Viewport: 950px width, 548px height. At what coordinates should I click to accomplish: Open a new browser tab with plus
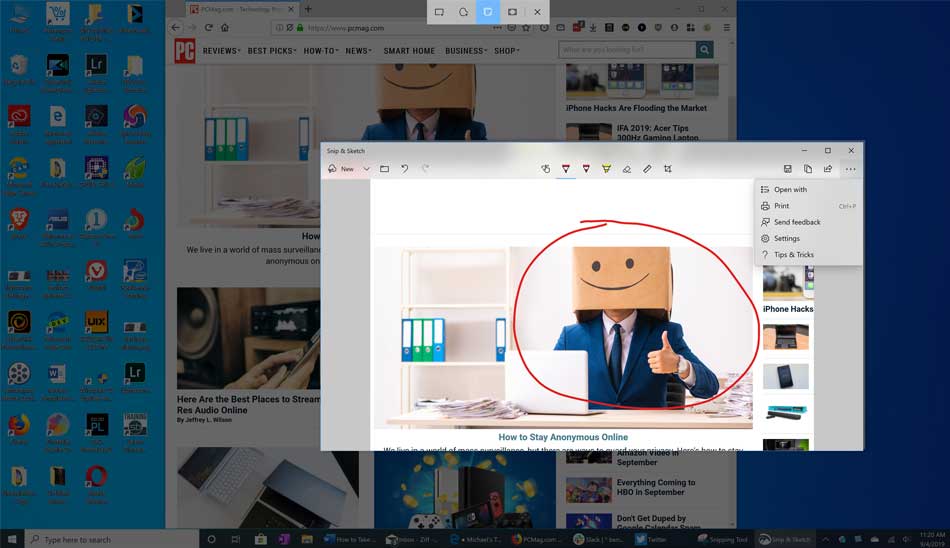point(308,9)
